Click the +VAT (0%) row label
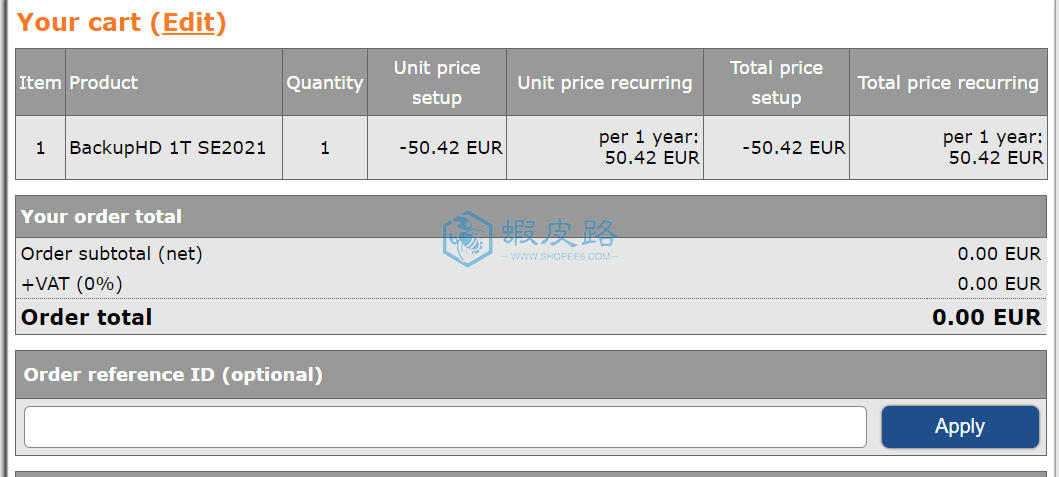This screenshot has height=477, width=1059. pos(72,284)
